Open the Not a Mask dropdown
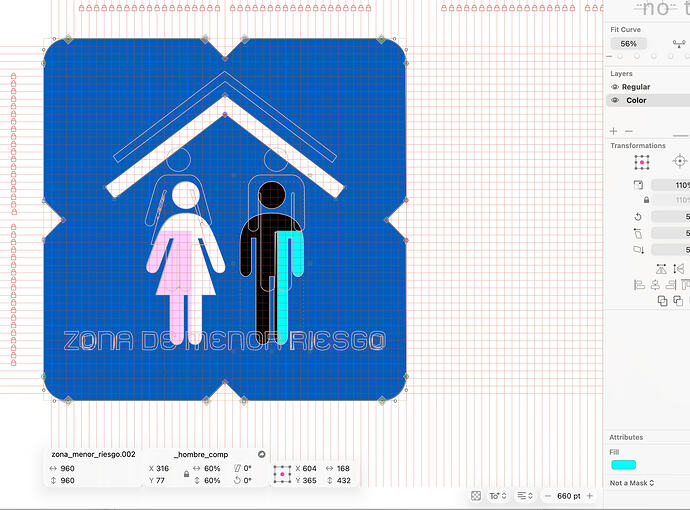Viewport: 690px width, 510px height. pos(632,483)
